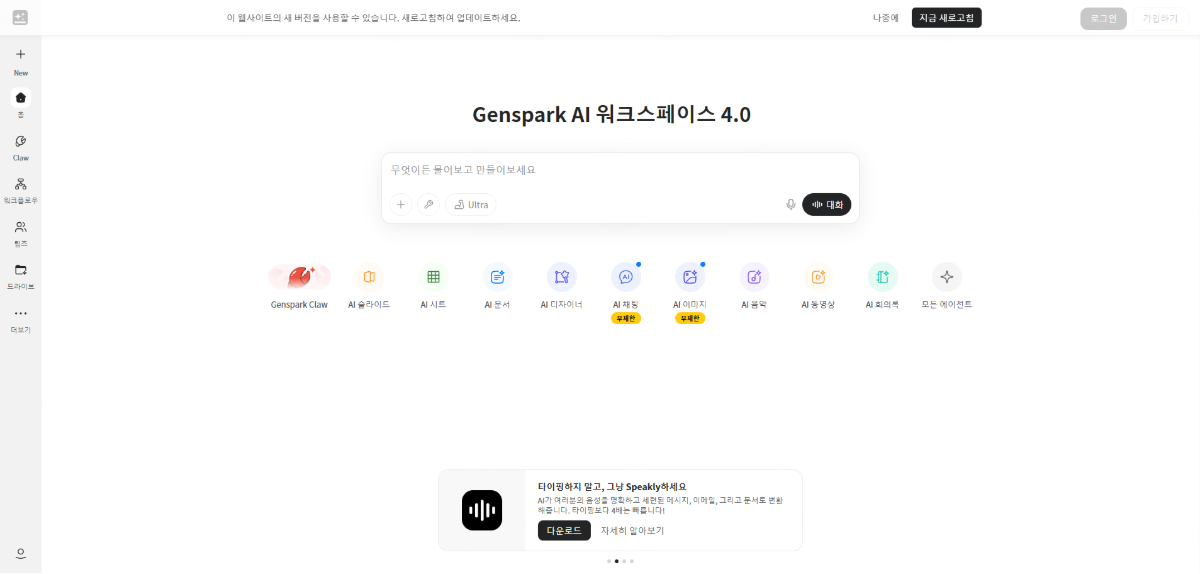Click the Genspark logo icon in top-left corner
This screenshot has width=1200, height=574.
tap(20, 18)
